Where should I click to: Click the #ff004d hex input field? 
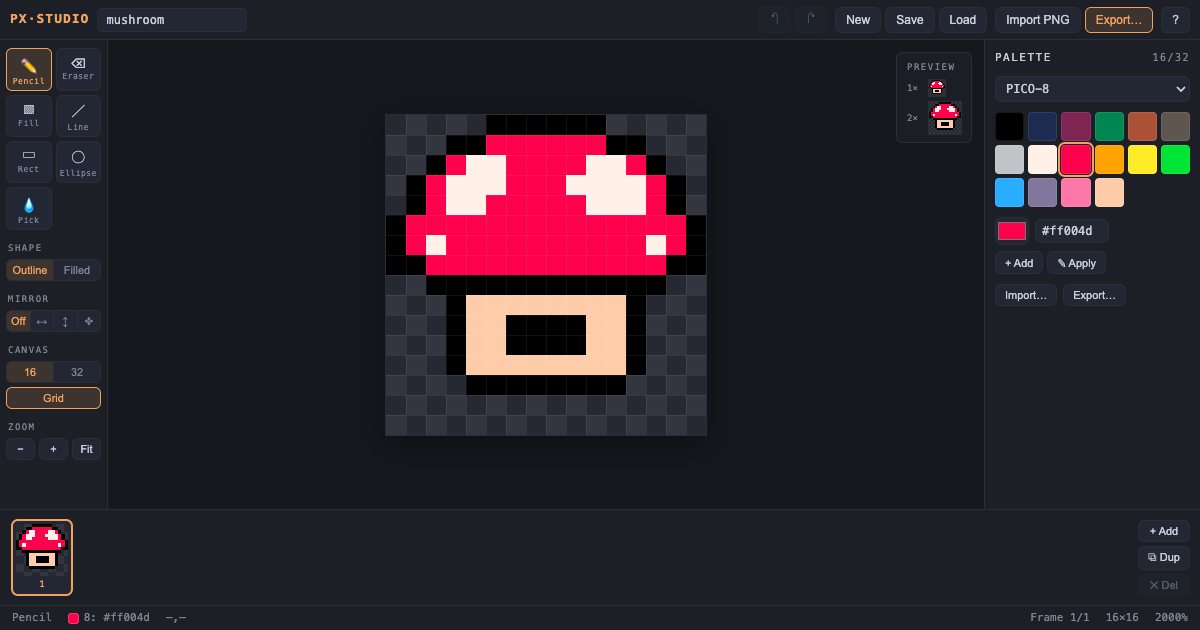(1072, 231)
